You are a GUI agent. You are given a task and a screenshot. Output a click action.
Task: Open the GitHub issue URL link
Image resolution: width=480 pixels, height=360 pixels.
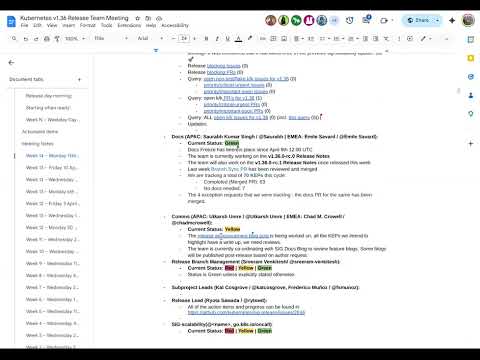246,313
